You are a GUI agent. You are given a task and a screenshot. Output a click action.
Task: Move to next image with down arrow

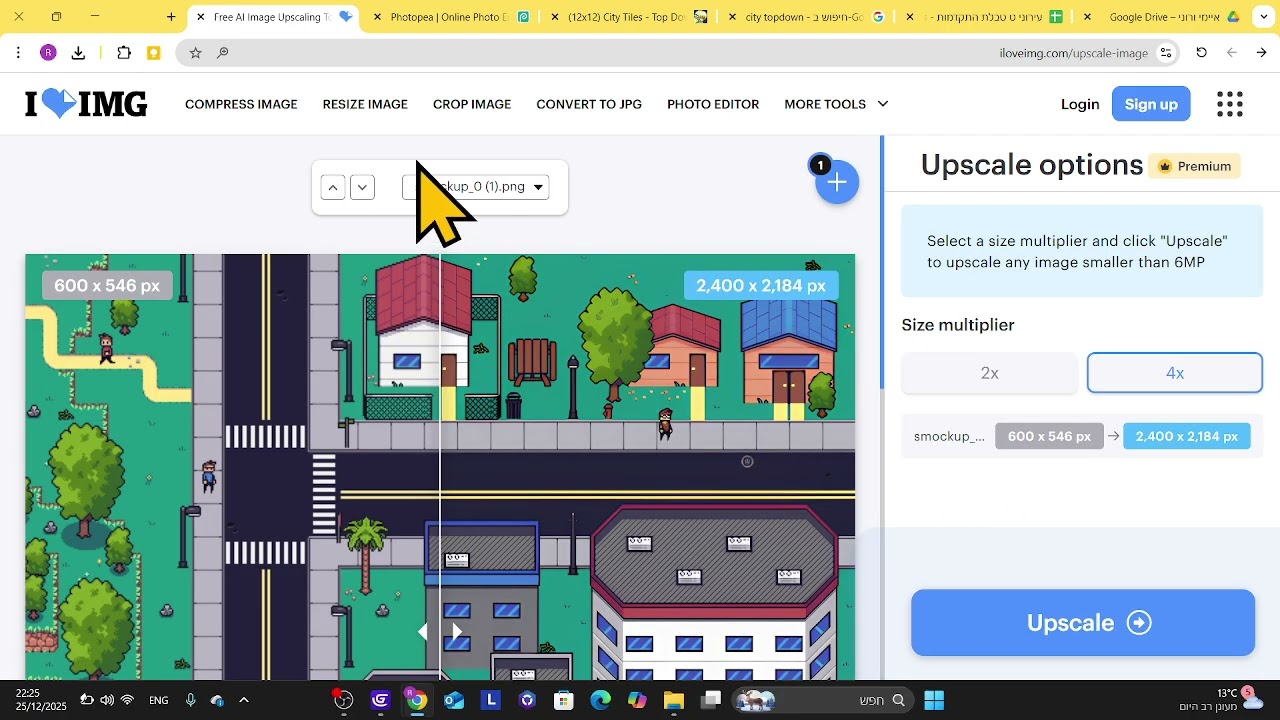coord(363,187)
